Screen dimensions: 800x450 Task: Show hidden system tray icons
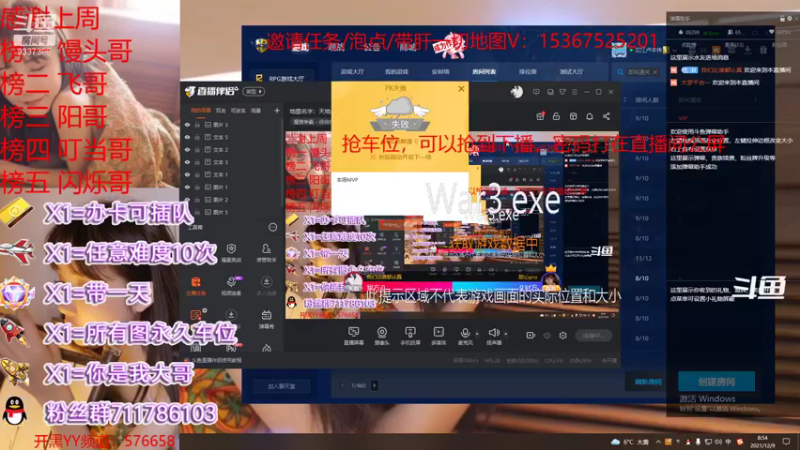pos(658,441)
